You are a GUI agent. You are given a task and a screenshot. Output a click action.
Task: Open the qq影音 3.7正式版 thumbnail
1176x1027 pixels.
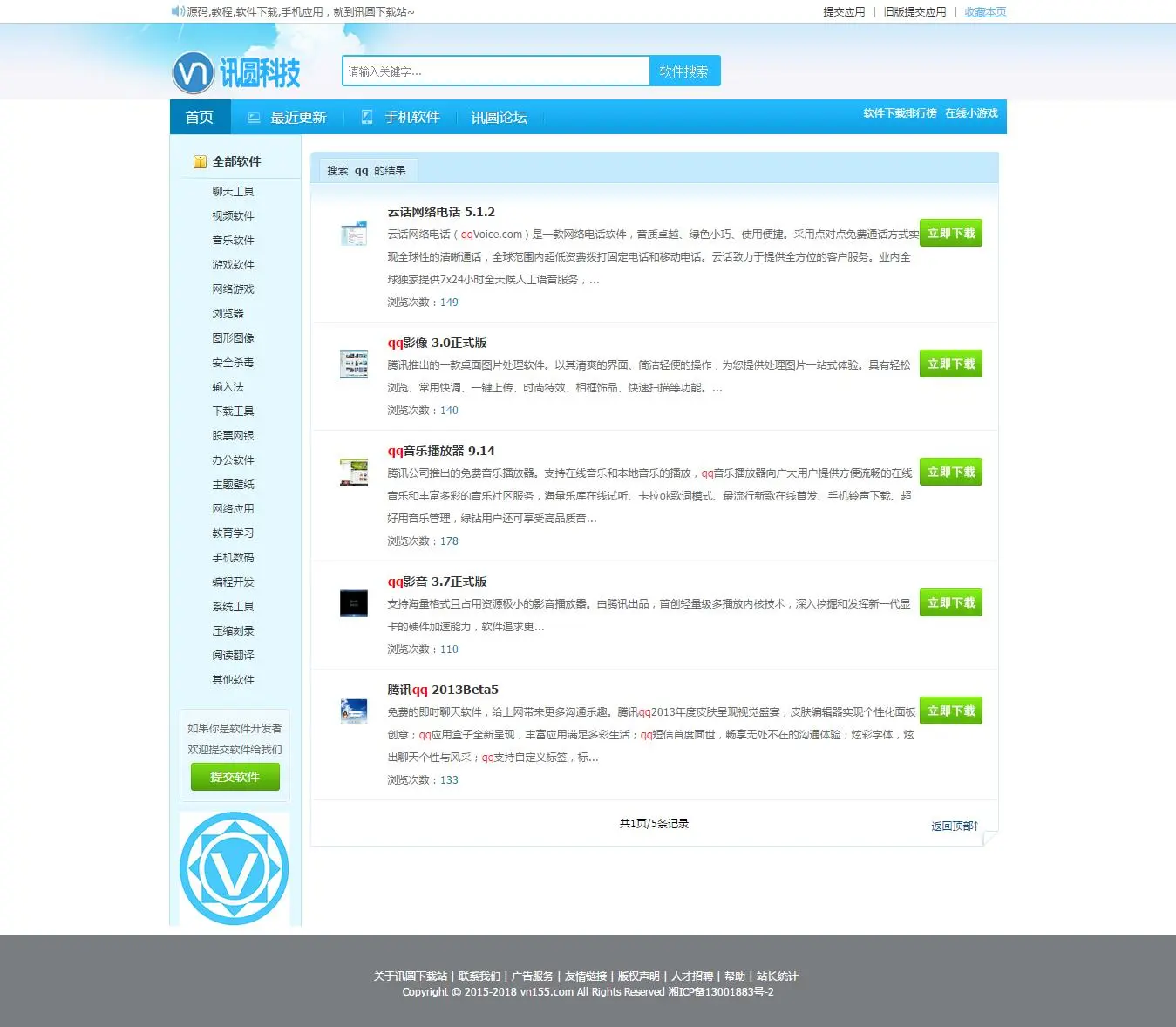tap(354, 602)
